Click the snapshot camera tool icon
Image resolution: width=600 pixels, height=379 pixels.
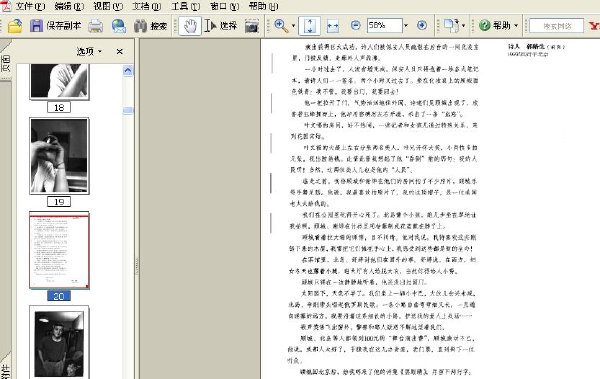tap(252, 26)
